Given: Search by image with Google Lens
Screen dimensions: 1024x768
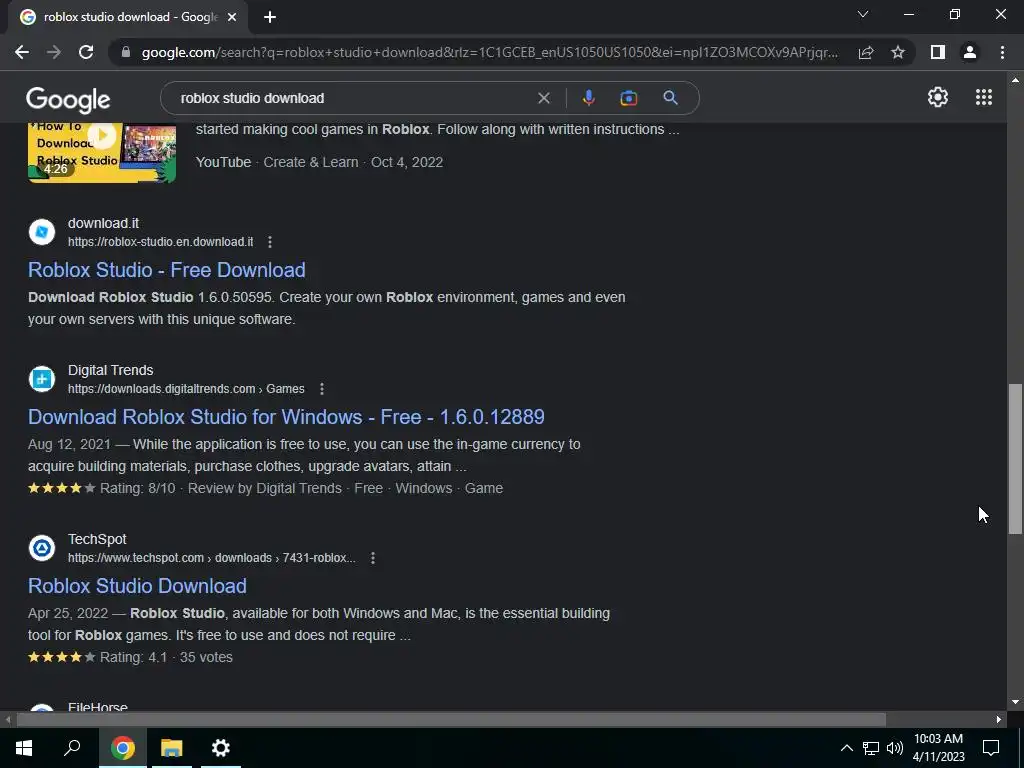Looking at the screenshot, I should tap(628, 98).
